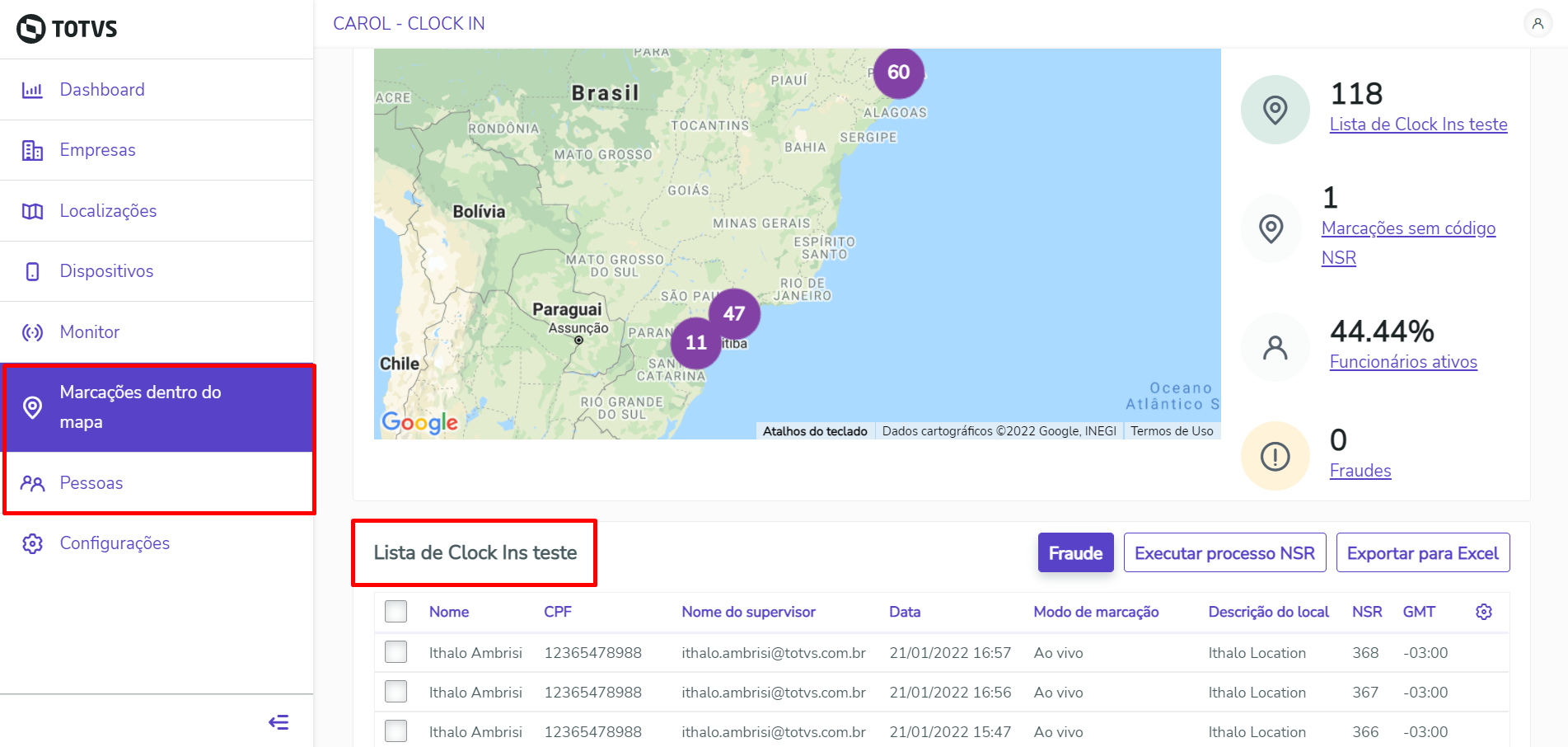1568x747 pixels.
Task: Click Exportar para Excel button
Action: (x=1422, y=553)
